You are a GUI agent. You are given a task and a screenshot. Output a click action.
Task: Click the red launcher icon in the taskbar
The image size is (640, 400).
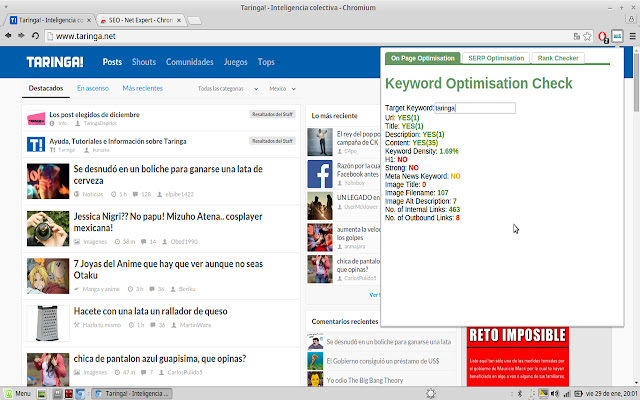pyautogui.click(x=69, y=394)
